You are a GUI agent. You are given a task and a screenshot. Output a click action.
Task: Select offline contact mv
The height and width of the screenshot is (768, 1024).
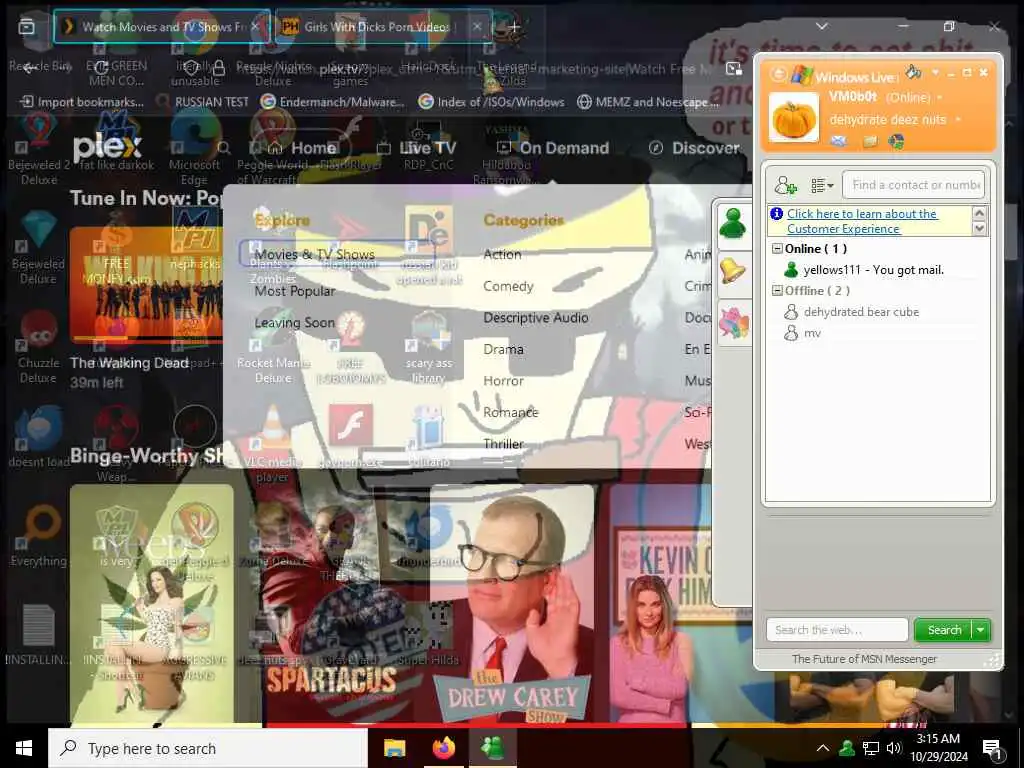[x=802, y=333]
